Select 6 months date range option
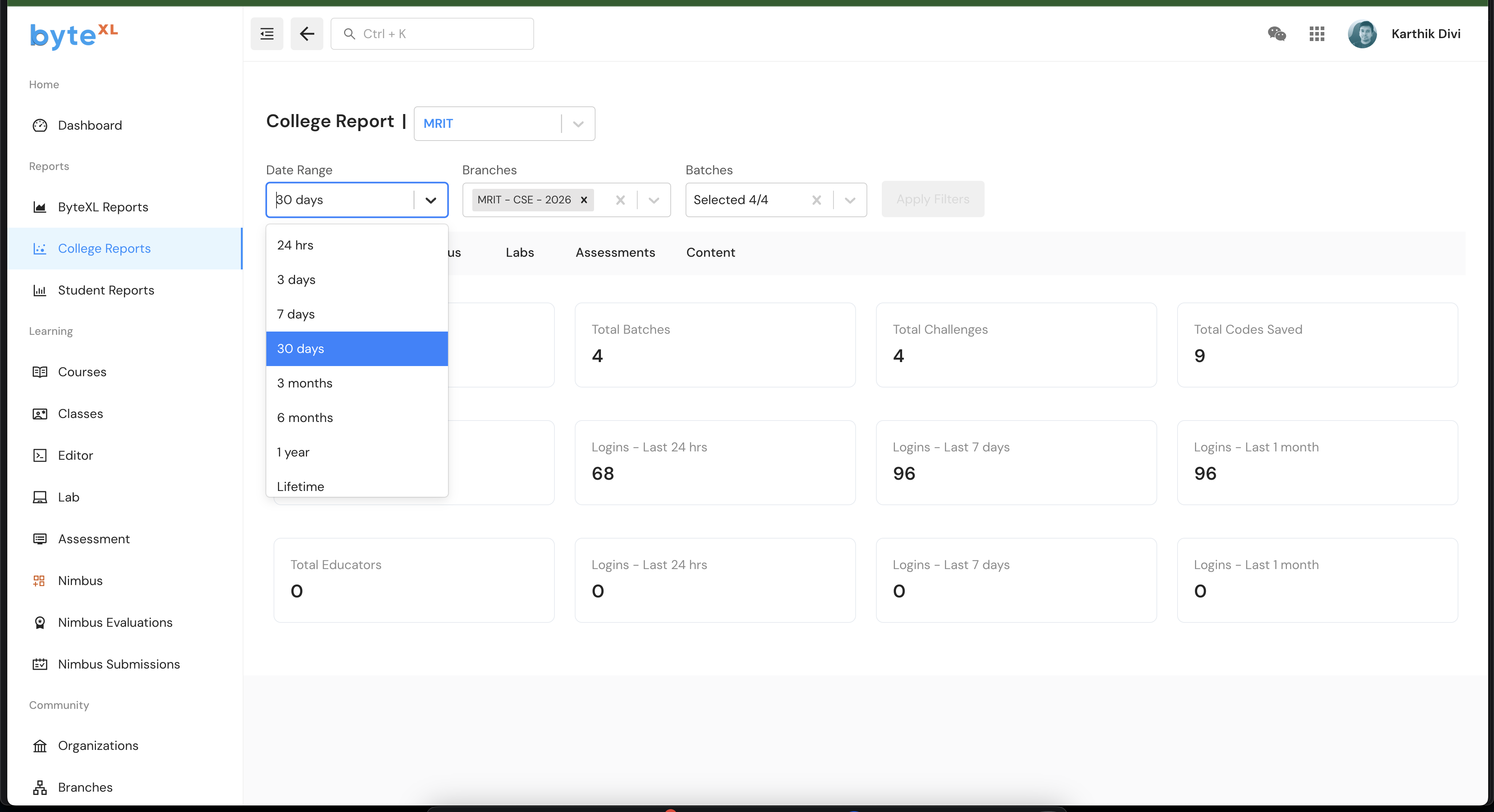This screenshot has width=1494, height=812. (357, 418)
